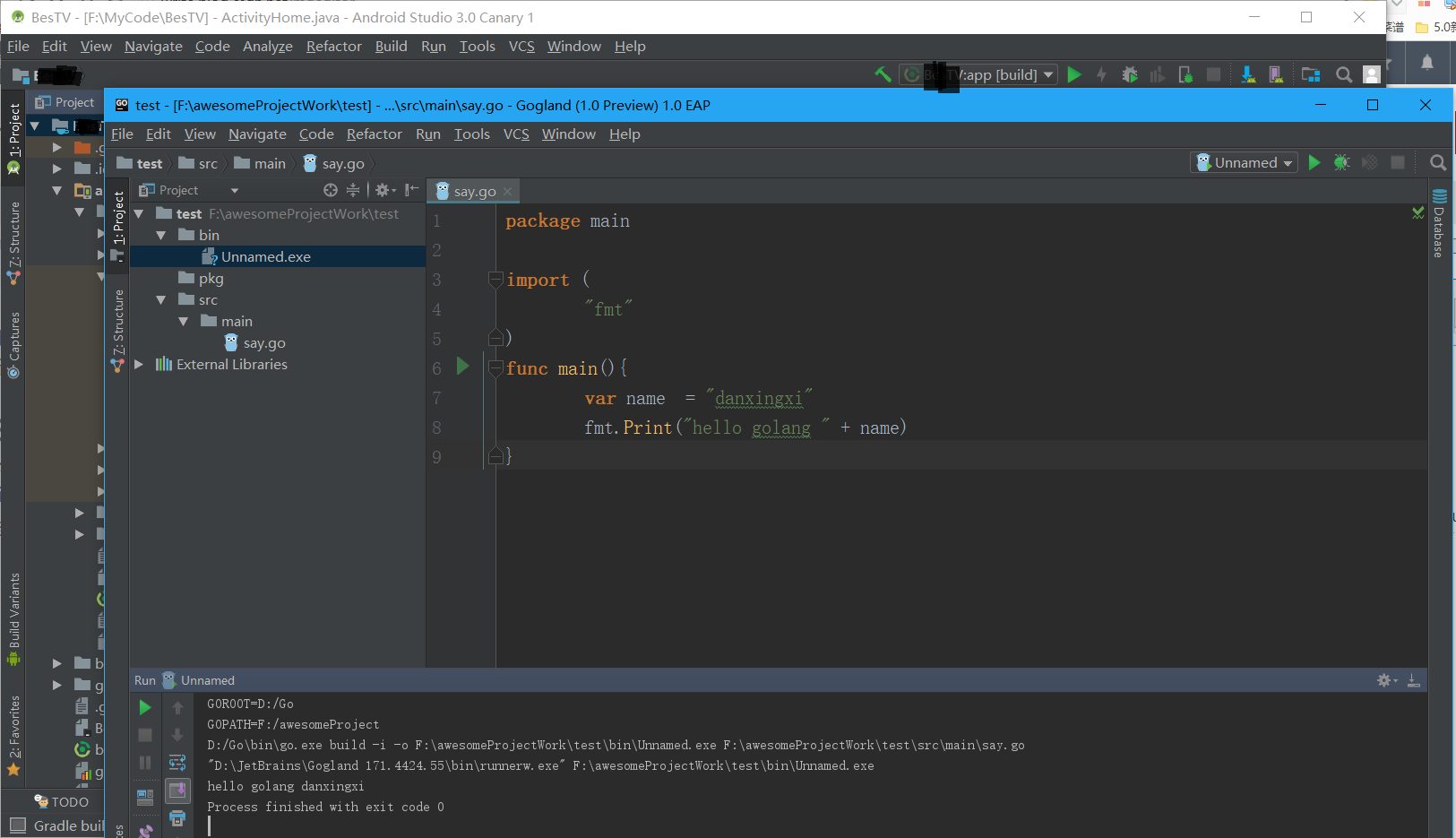Click green run gutter arrow beside func main
This screenshot has width=1456, height=838.
(462, 366)
